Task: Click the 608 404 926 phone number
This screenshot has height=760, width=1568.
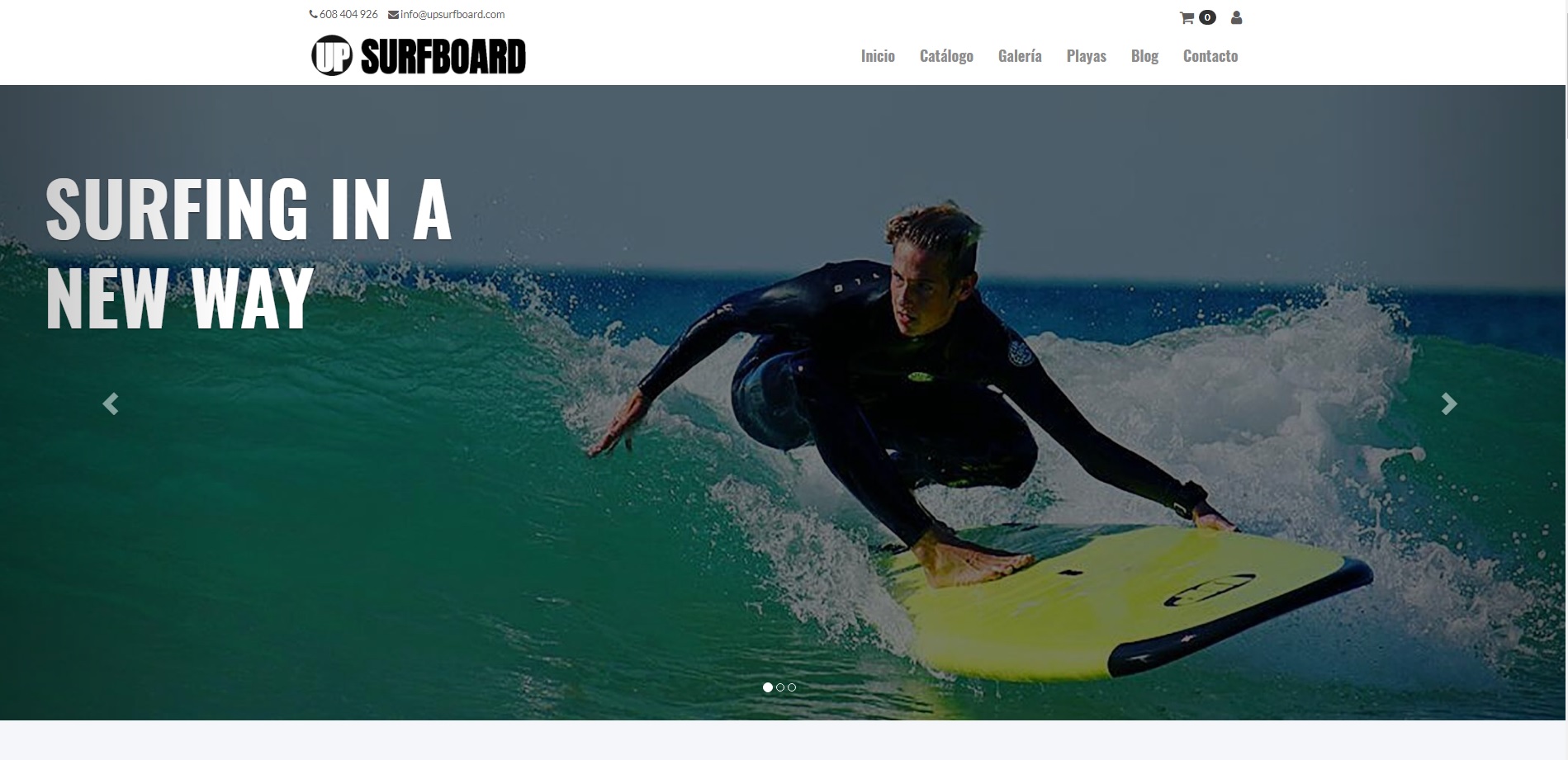Action: click(x=348, y=14)
